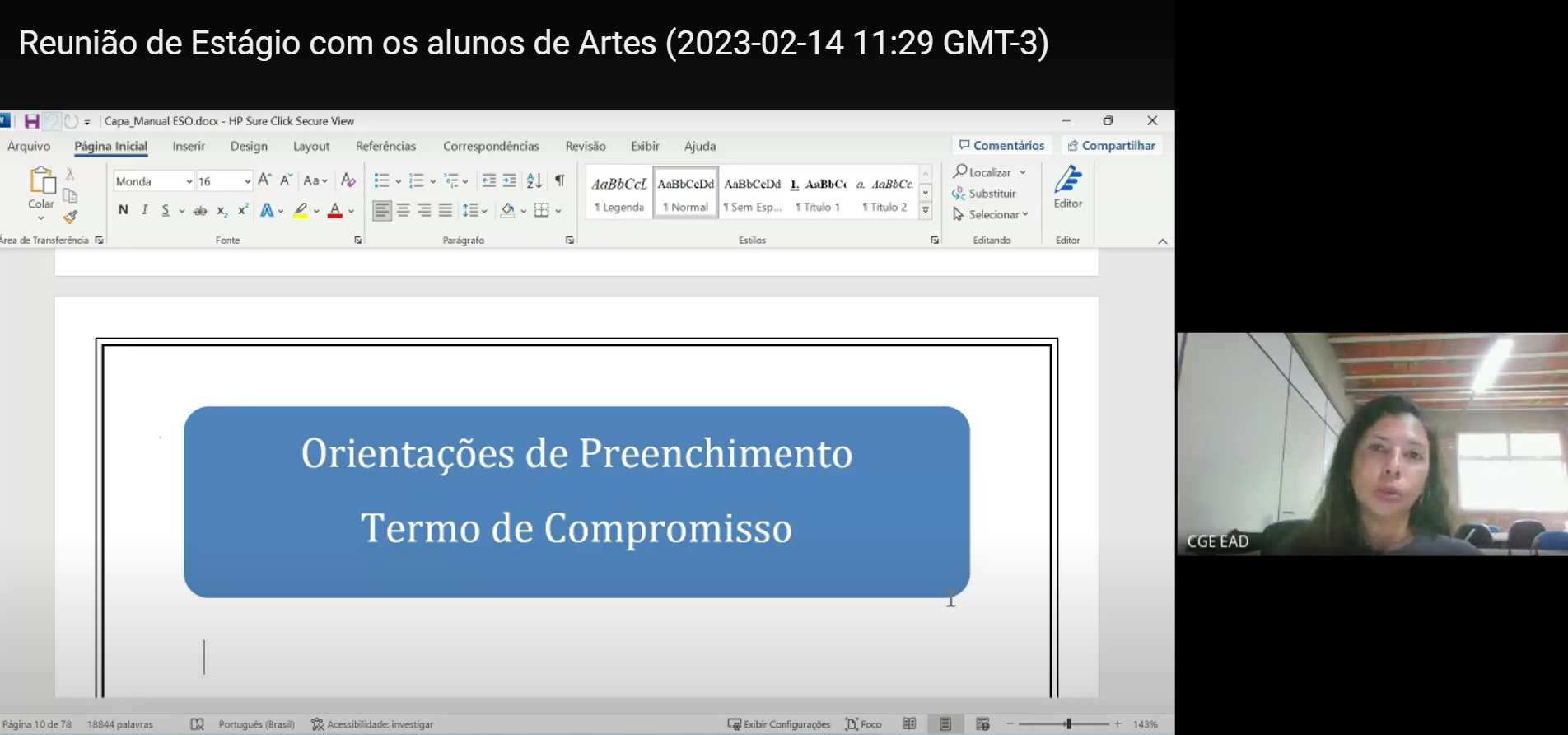
Task: Toggle show paragraph marks pilcrow
Action: coord(560,180)
